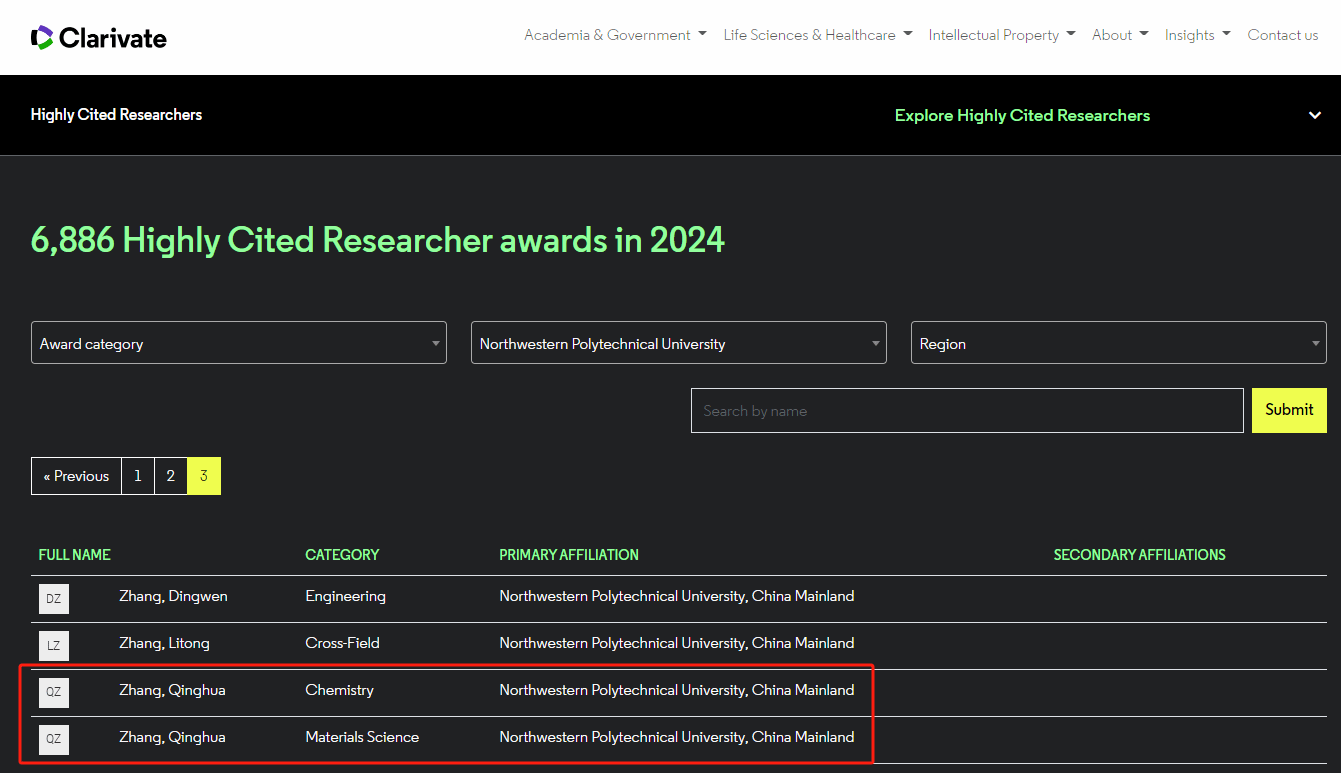Click the DZ avatar for Zhang, Dingwen

coord(54,599)
